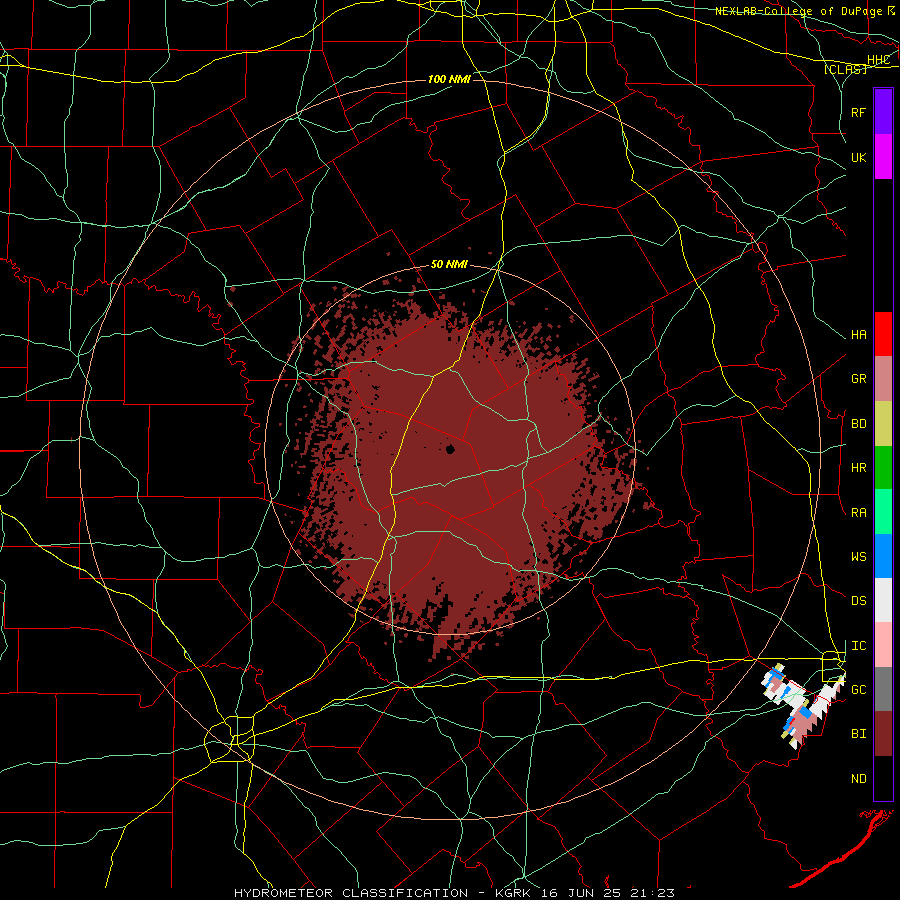Image resolution: width=900 pixels, height=900 pixels.
Task: Click the BD yellow legend swatch
Action: click(x=883, y=424)
